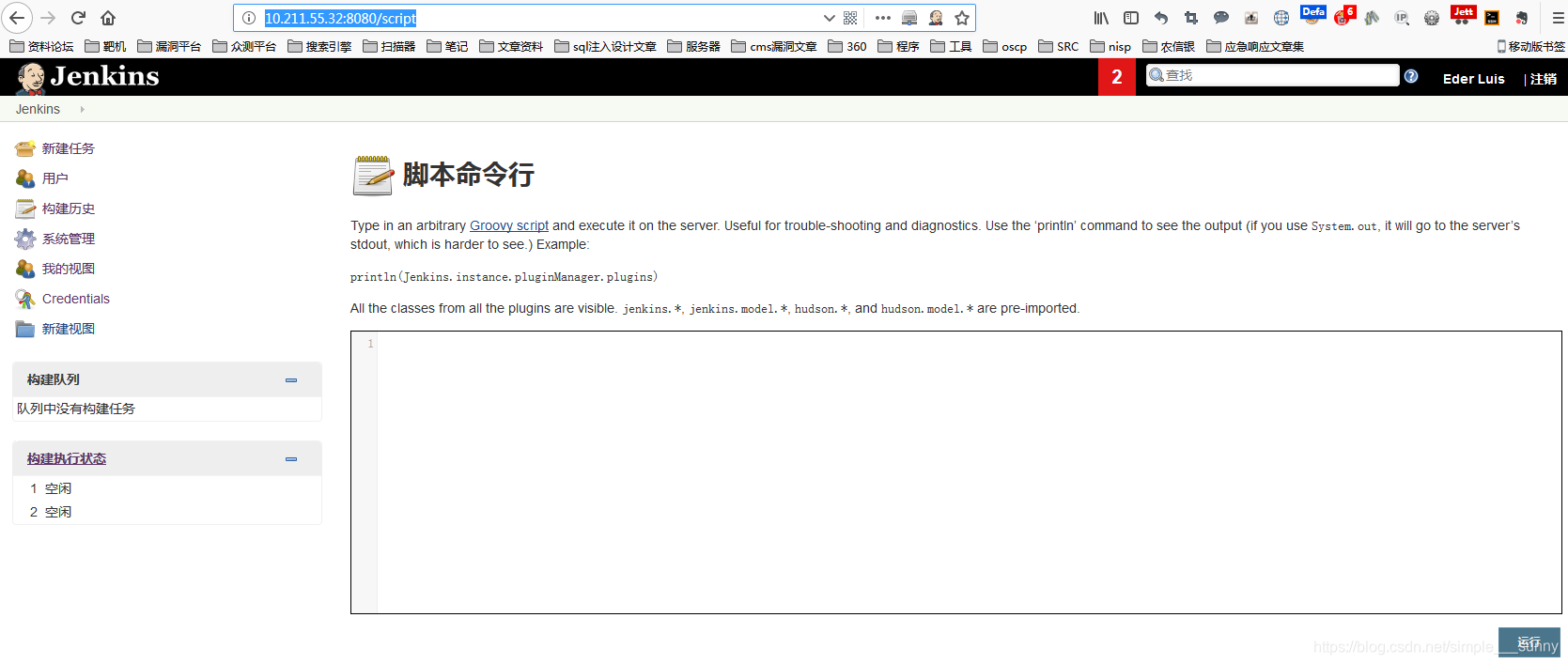The width and height of the screenshot is (1568, 664).
Task: Open the 应急响应文章集 bookmark folder
Action: pos(1255,46)
